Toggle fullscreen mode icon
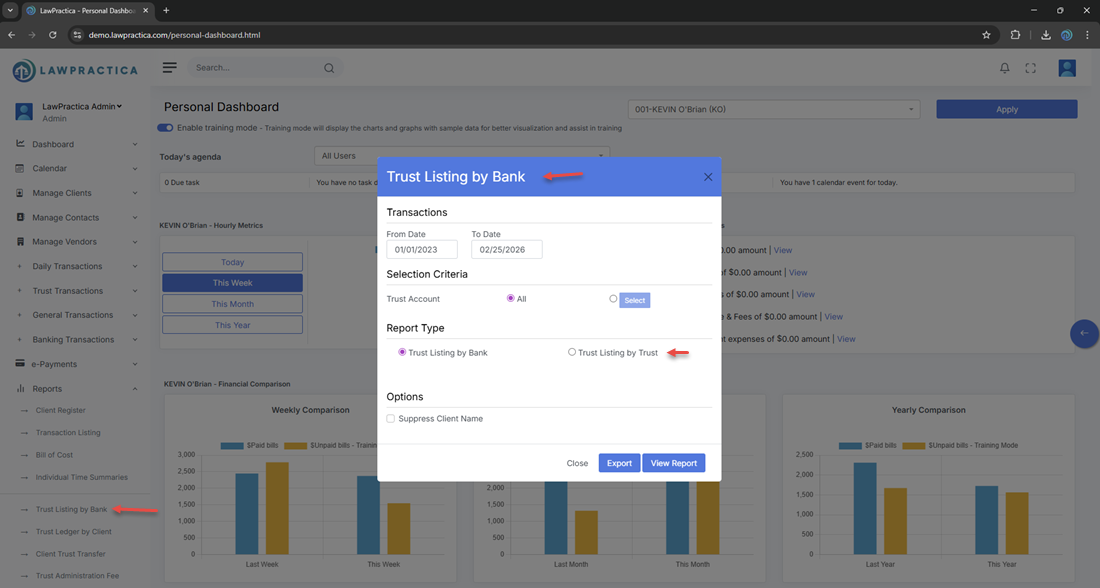 [1030, 68]
